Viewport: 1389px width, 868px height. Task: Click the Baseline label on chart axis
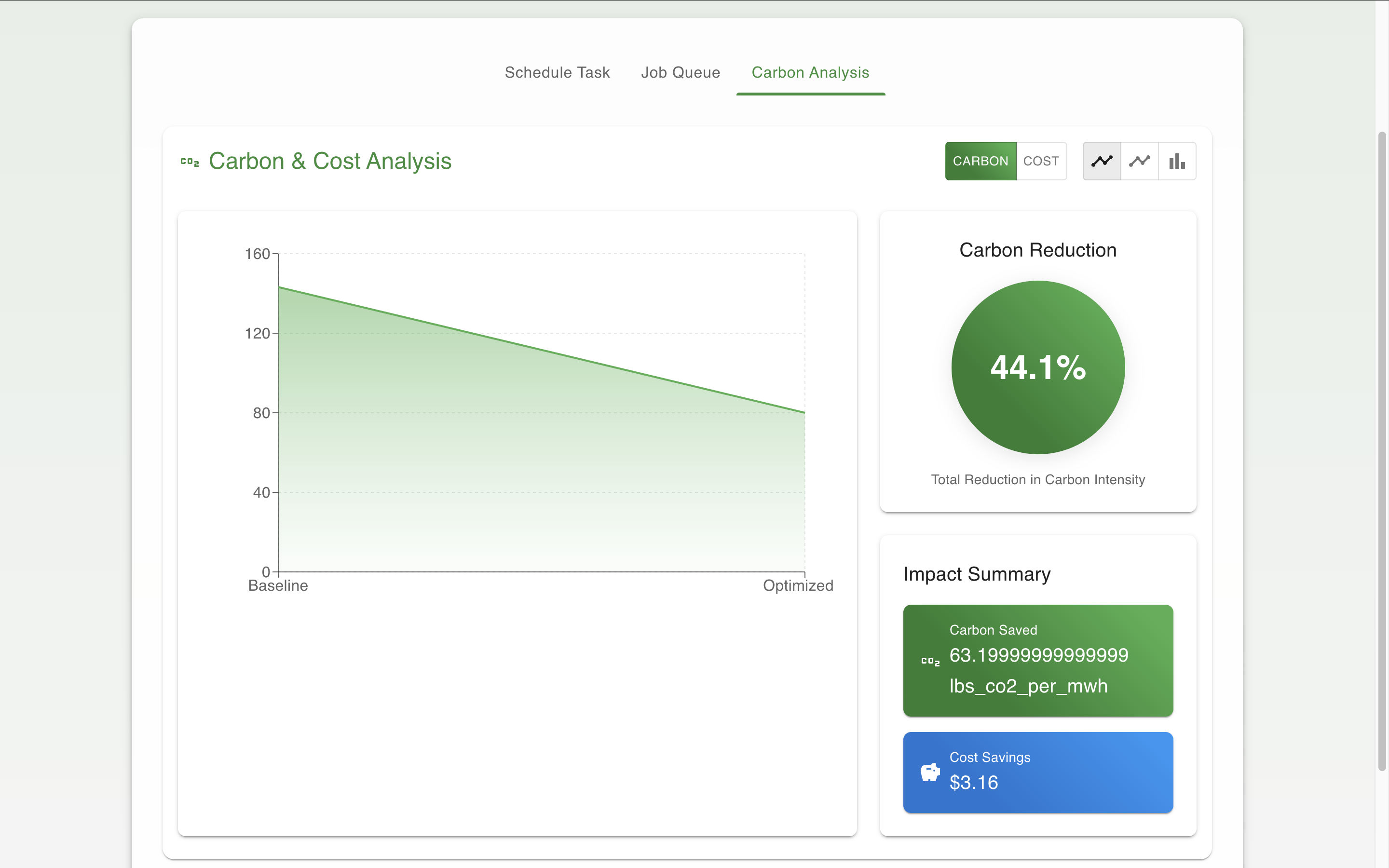tap(278, 585)
